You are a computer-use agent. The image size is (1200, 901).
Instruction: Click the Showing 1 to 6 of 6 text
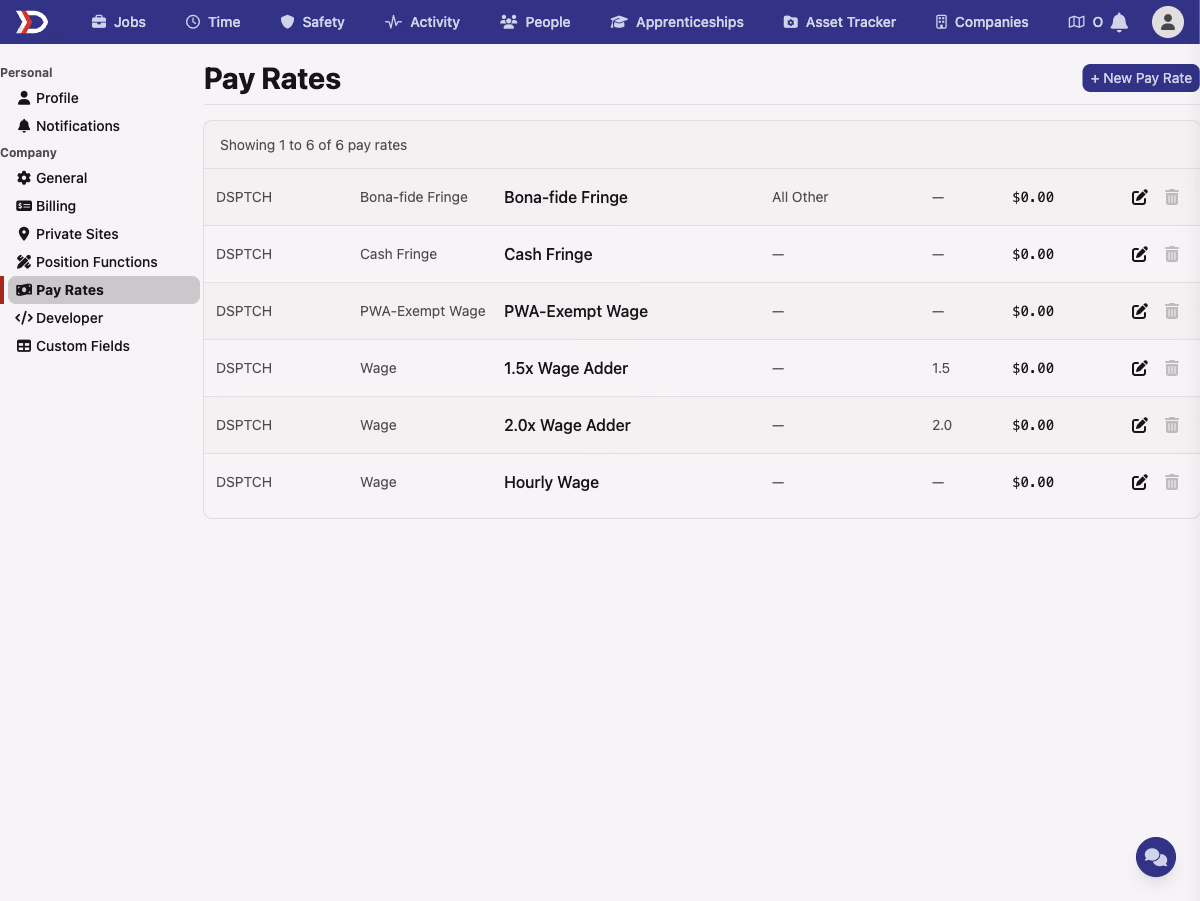point(313,145)
